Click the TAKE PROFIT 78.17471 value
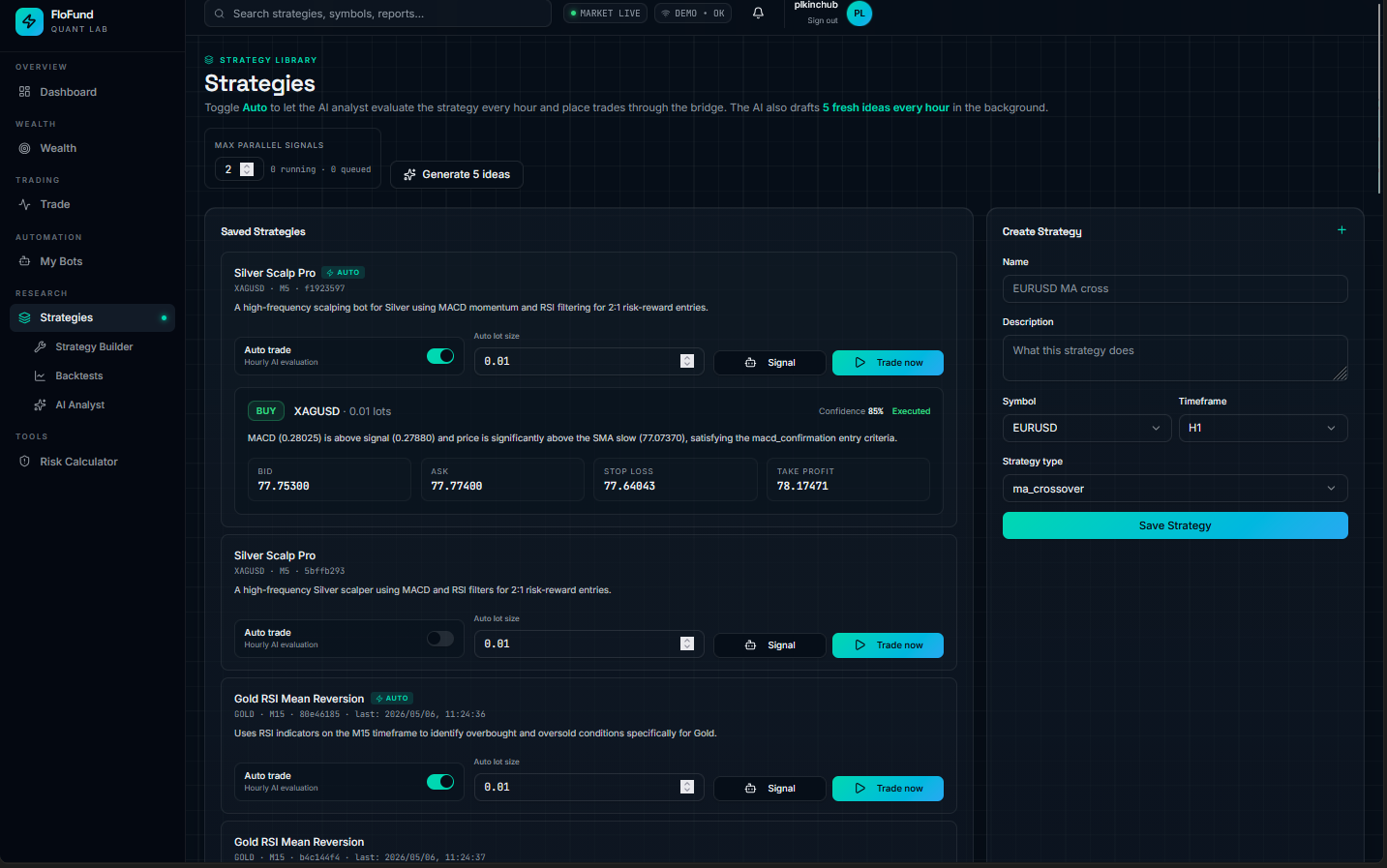The image size is (1387, 868). (802, 487)
